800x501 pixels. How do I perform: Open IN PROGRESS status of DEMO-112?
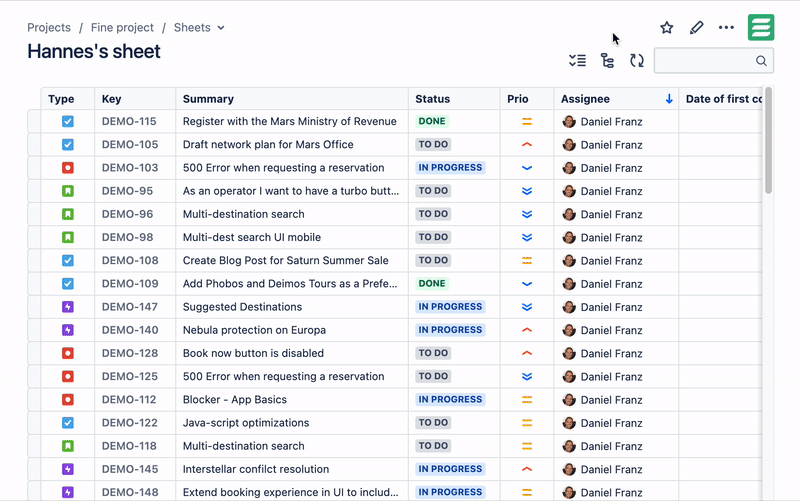click(x=450, y=399)
